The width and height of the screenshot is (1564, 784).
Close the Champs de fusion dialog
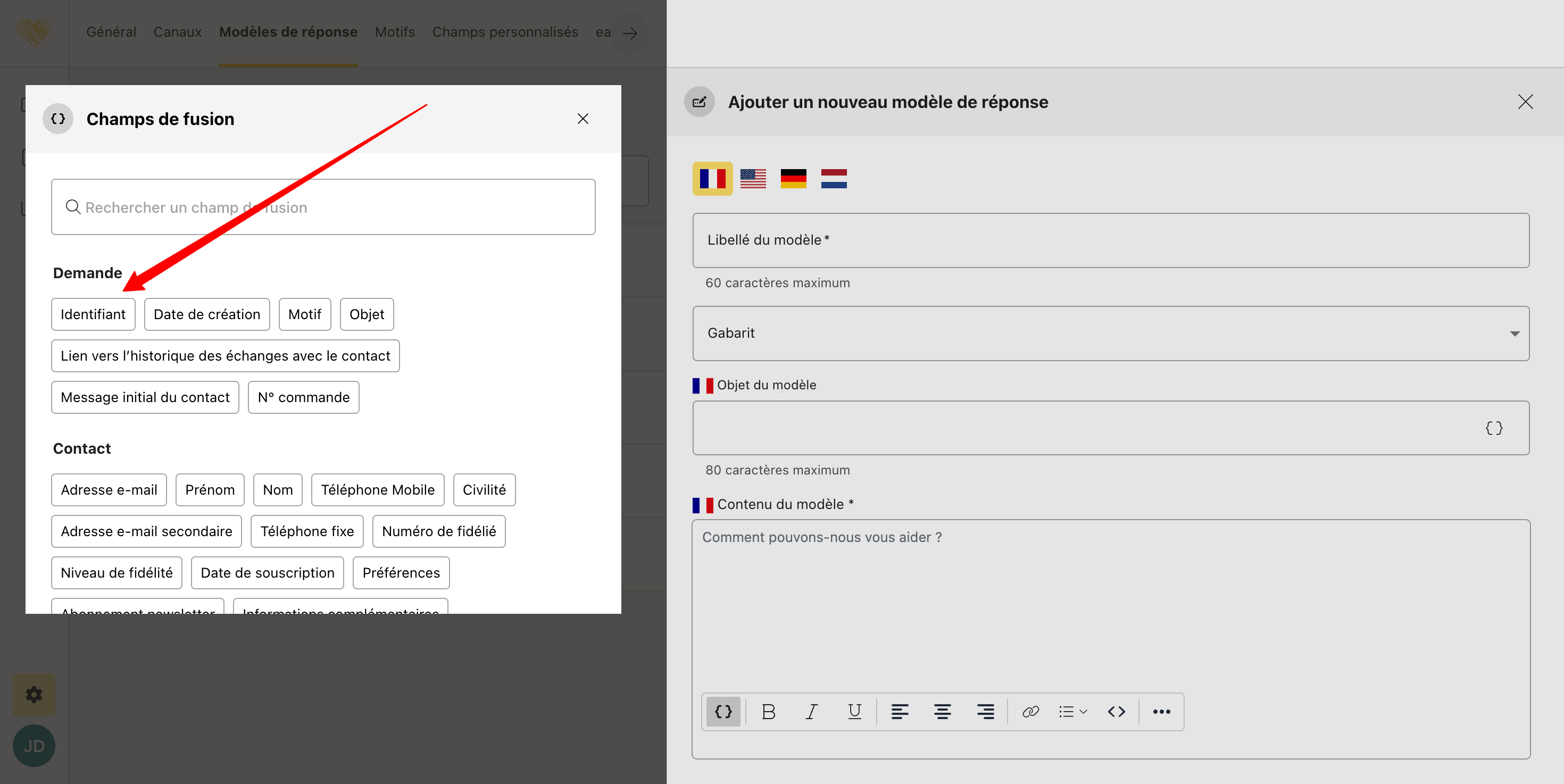point(583,119)
